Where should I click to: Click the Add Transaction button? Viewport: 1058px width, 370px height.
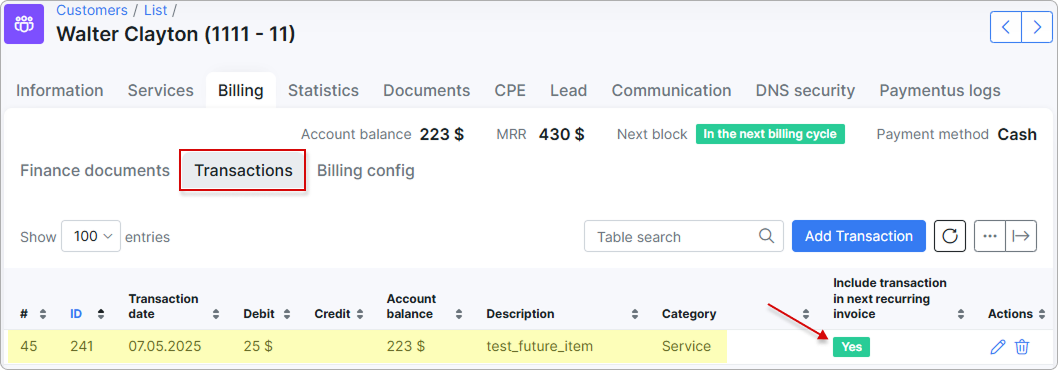point(859,236)
